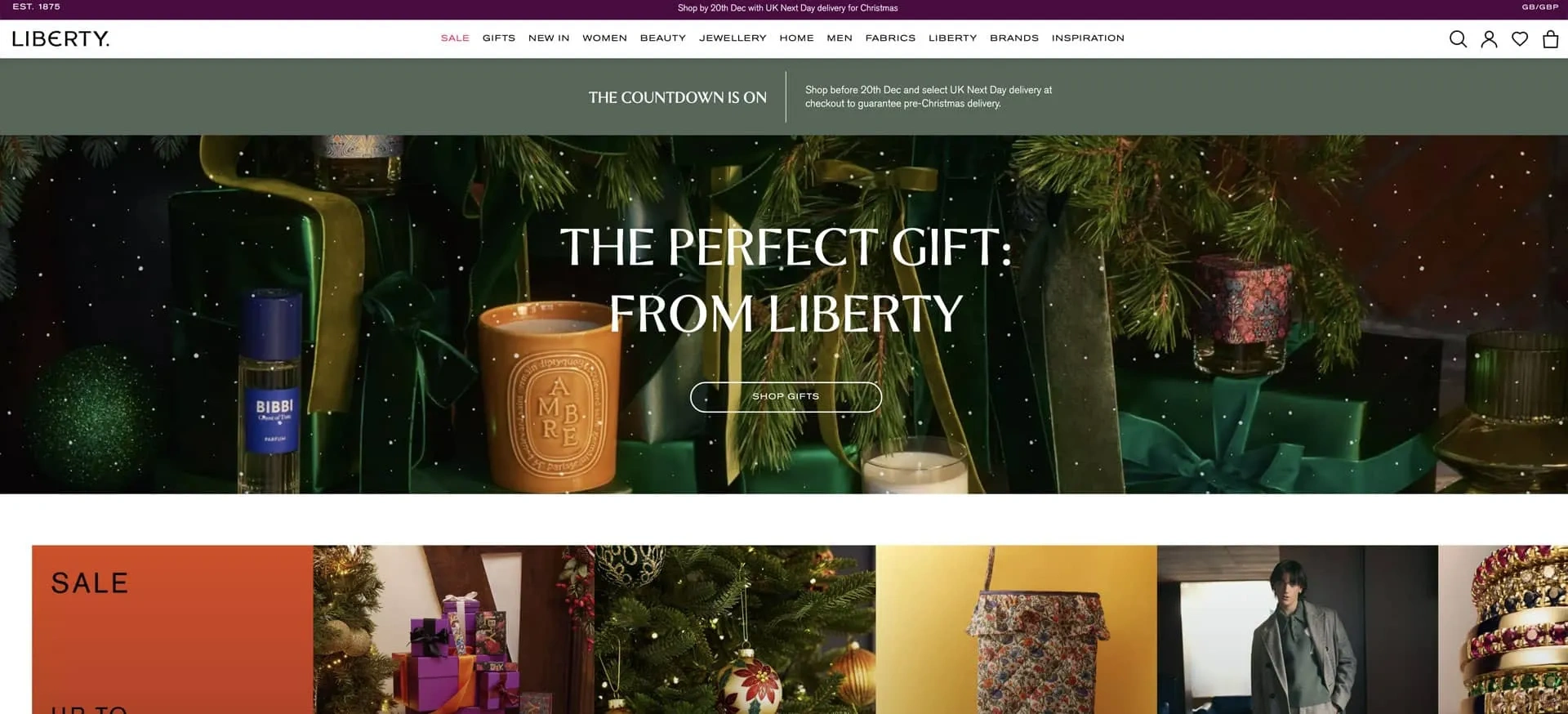The width and height of the screenshot is (1568, 714).
Task: Open the orange SALE promo tile
Action: [x=172, y=630]
